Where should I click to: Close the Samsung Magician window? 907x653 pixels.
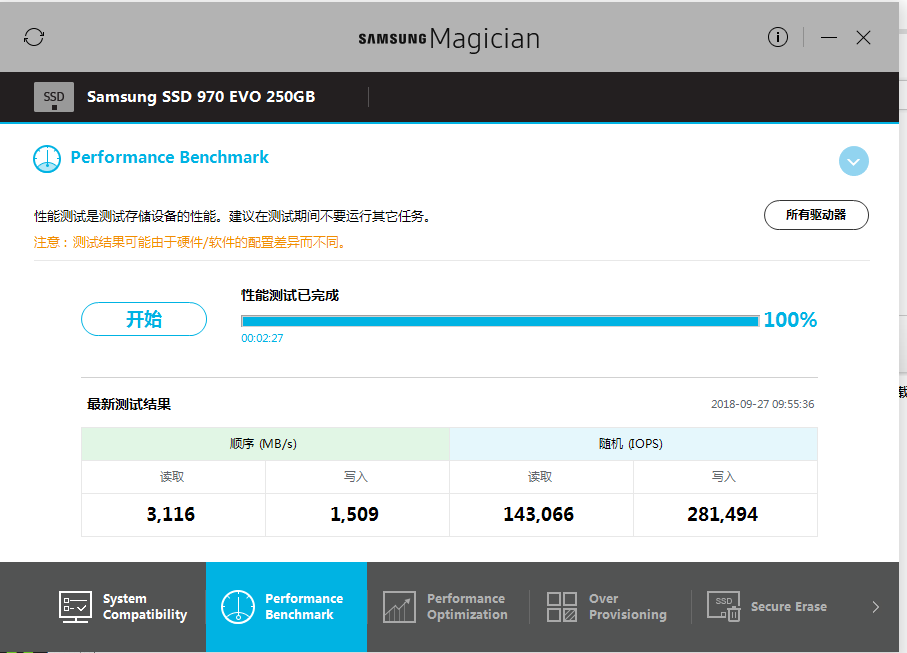863,38
